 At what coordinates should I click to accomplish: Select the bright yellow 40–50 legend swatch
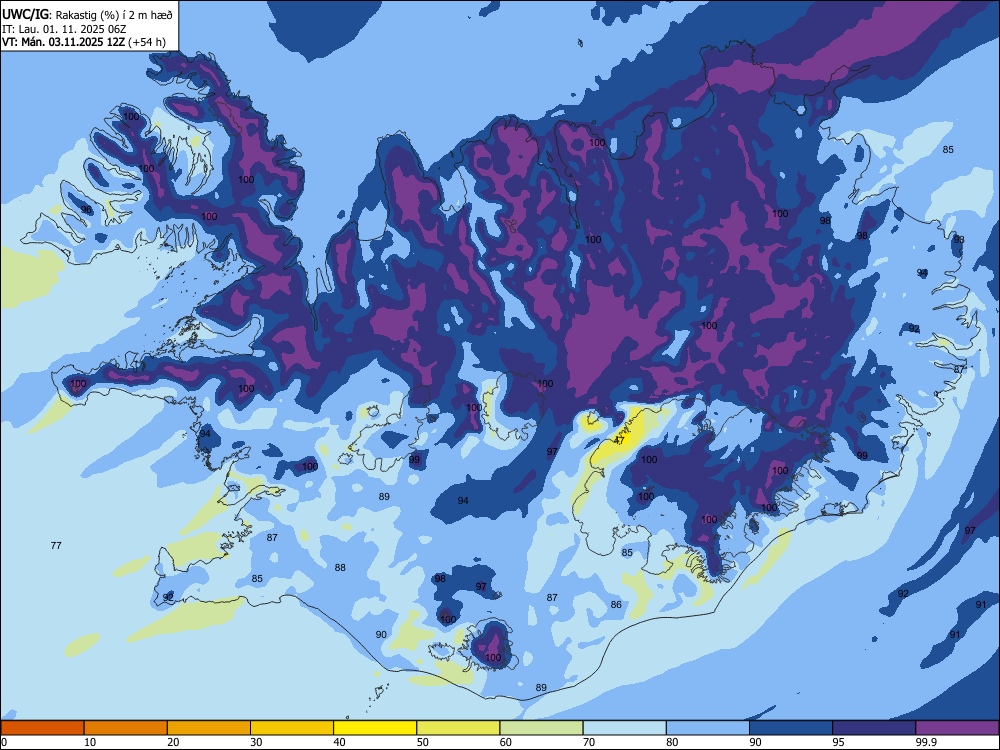click(x=375, y=728)
